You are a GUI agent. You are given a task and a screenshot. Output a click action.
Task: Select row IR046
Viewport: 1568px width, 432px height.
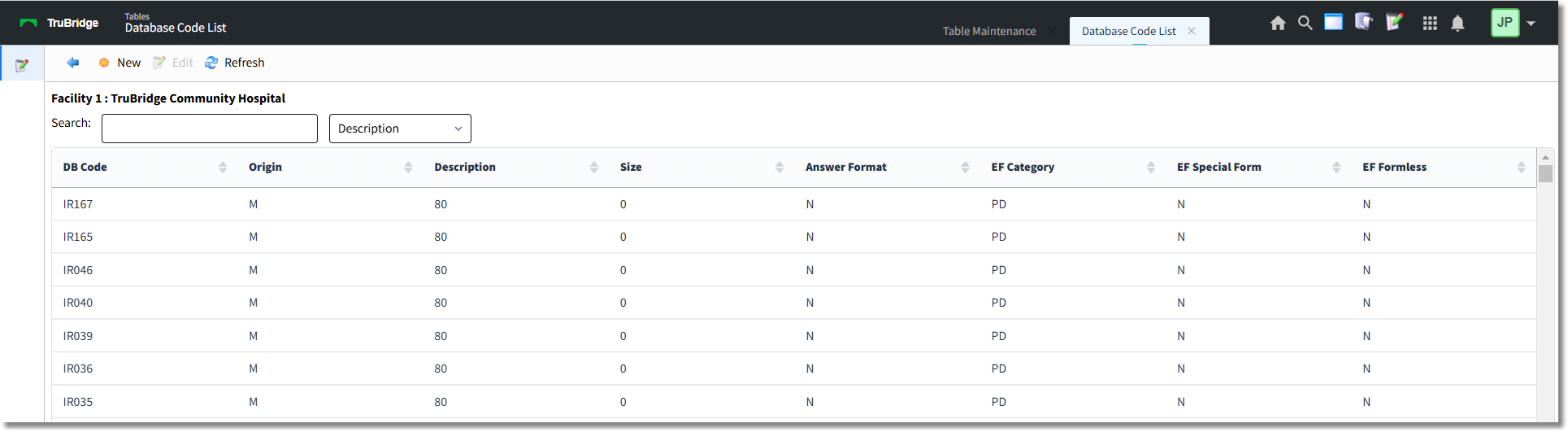tap(793, 270)
